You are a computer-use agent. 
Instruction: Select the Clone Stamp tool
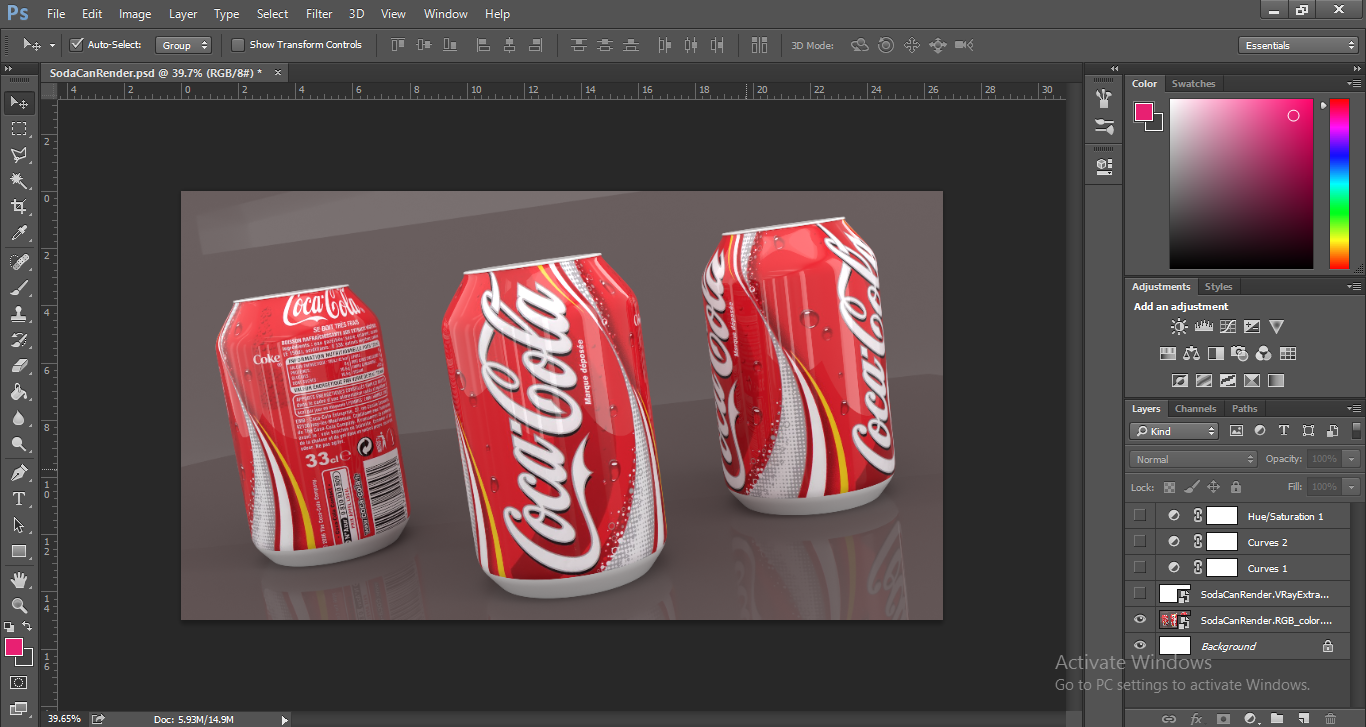point(19,314)
